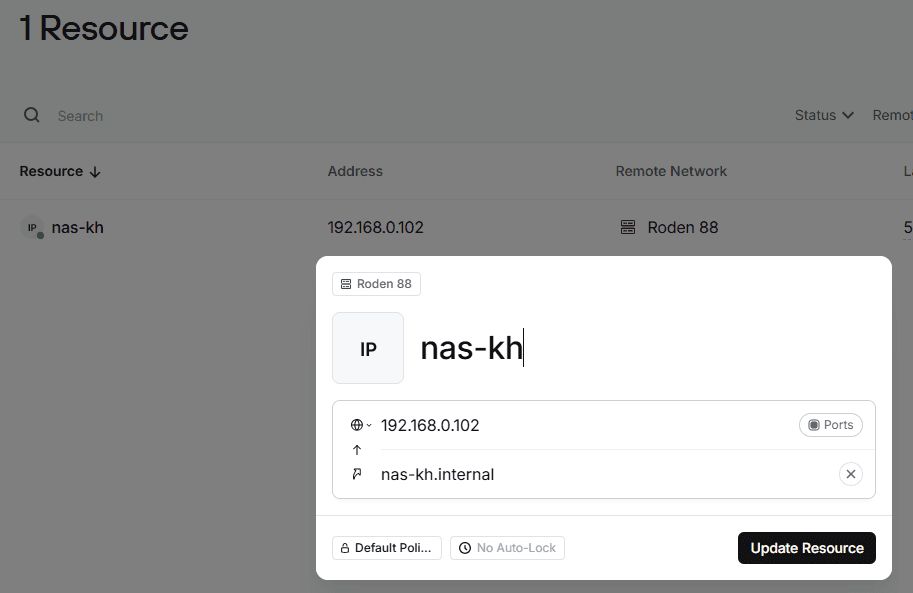Click the network icon beside Roden 88 in the row
The width and height of the screenshot is (913, 593).
pos(628,227)
